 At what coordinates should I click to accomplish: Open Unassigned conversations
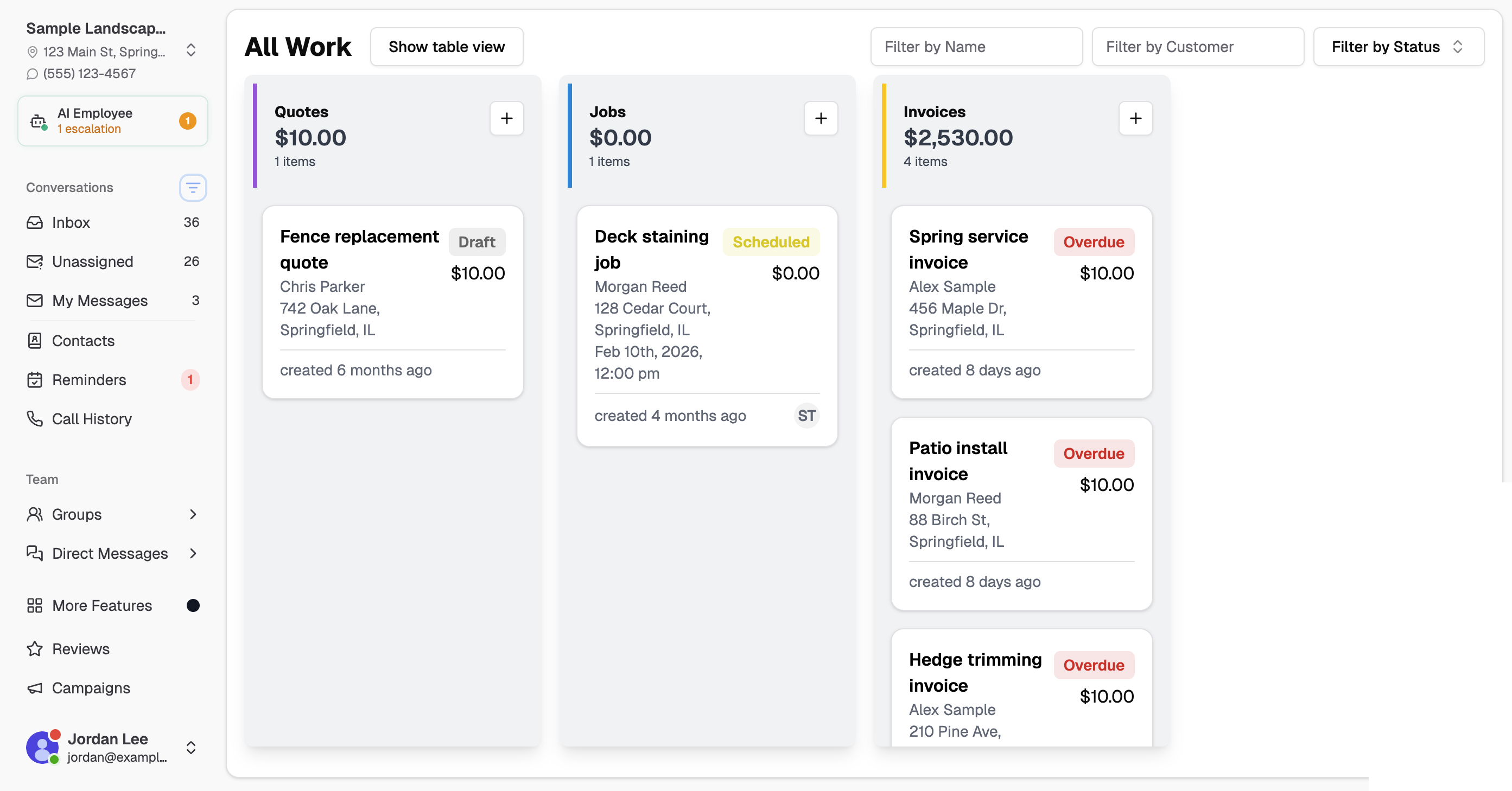(x=113, y=261)
